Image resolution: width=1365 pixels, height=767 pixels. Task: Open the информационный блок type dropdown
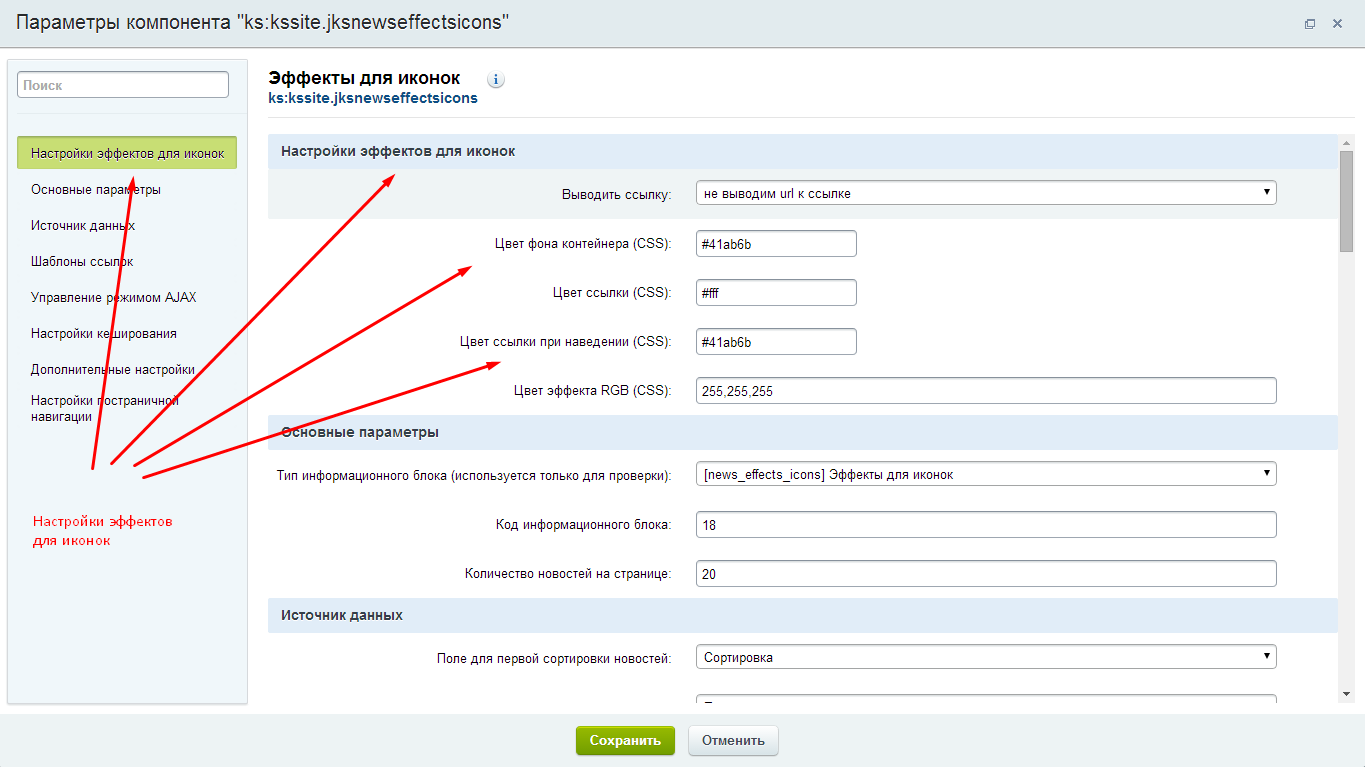pos(985,473)
